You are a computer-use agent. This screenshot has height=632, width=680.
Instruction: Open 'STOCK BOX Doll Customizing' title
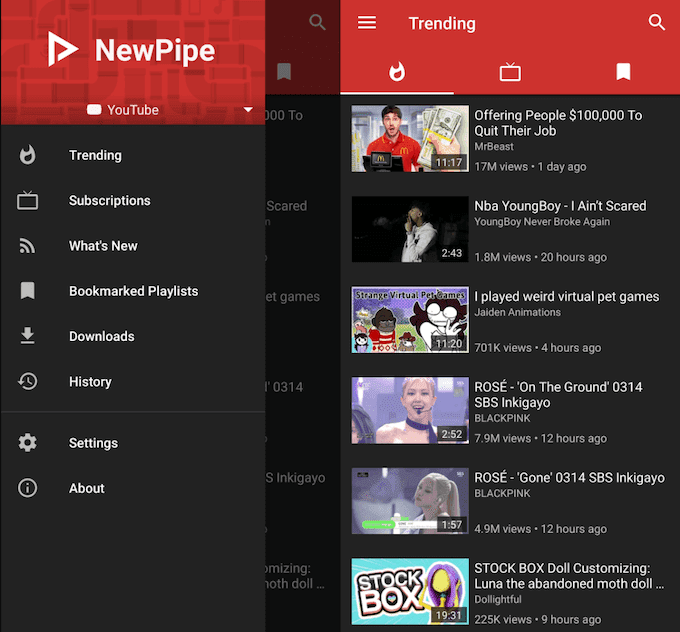(x=569, y=576)
